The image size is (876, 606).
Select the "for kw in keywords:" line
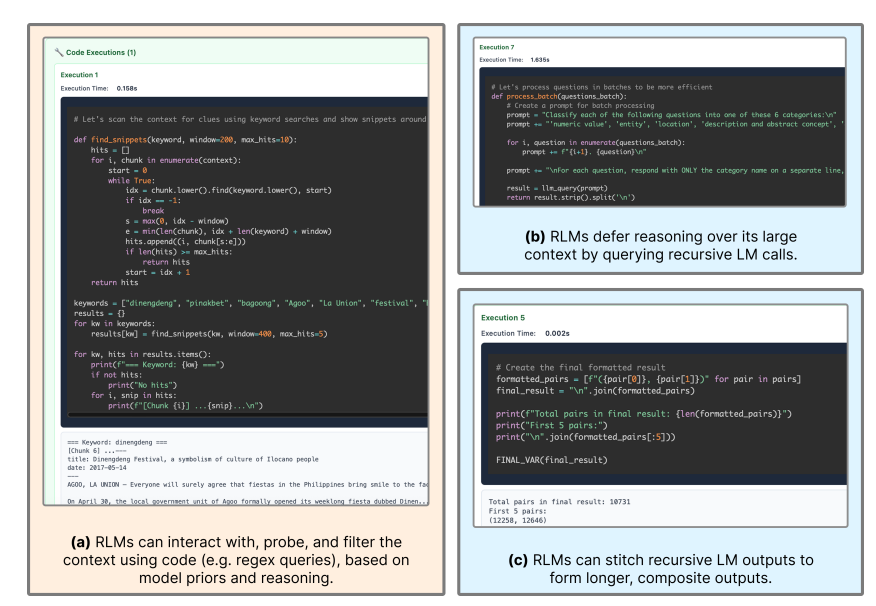point(115,323)
